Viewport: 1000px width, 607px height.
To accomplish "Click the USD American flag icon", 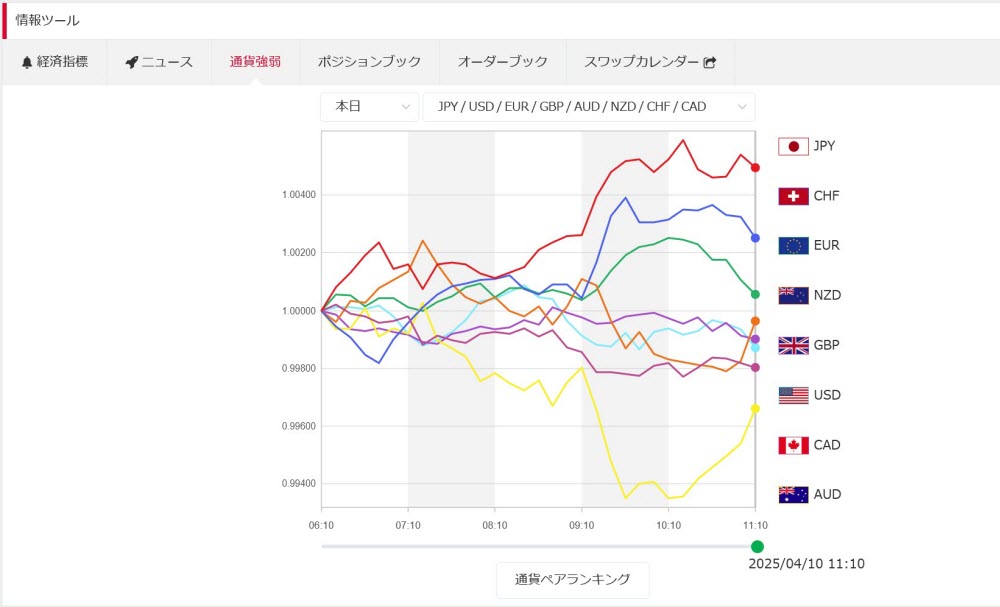I will pyautogui.click(x=793, y=395).
